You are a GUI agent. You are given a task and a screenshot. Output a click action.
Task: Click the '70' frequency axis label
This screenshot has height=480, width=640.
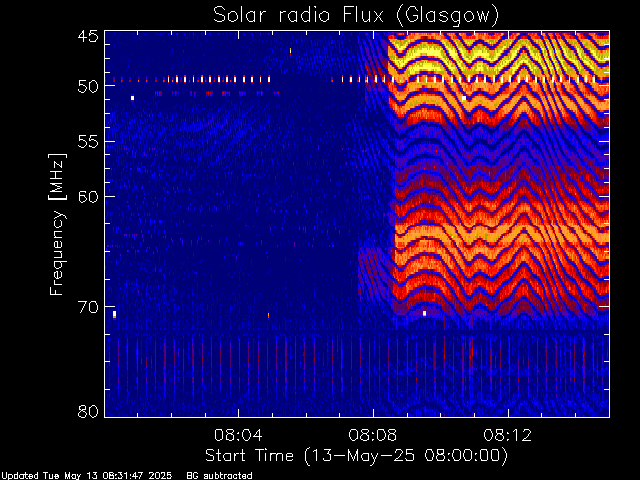(88, 307)
